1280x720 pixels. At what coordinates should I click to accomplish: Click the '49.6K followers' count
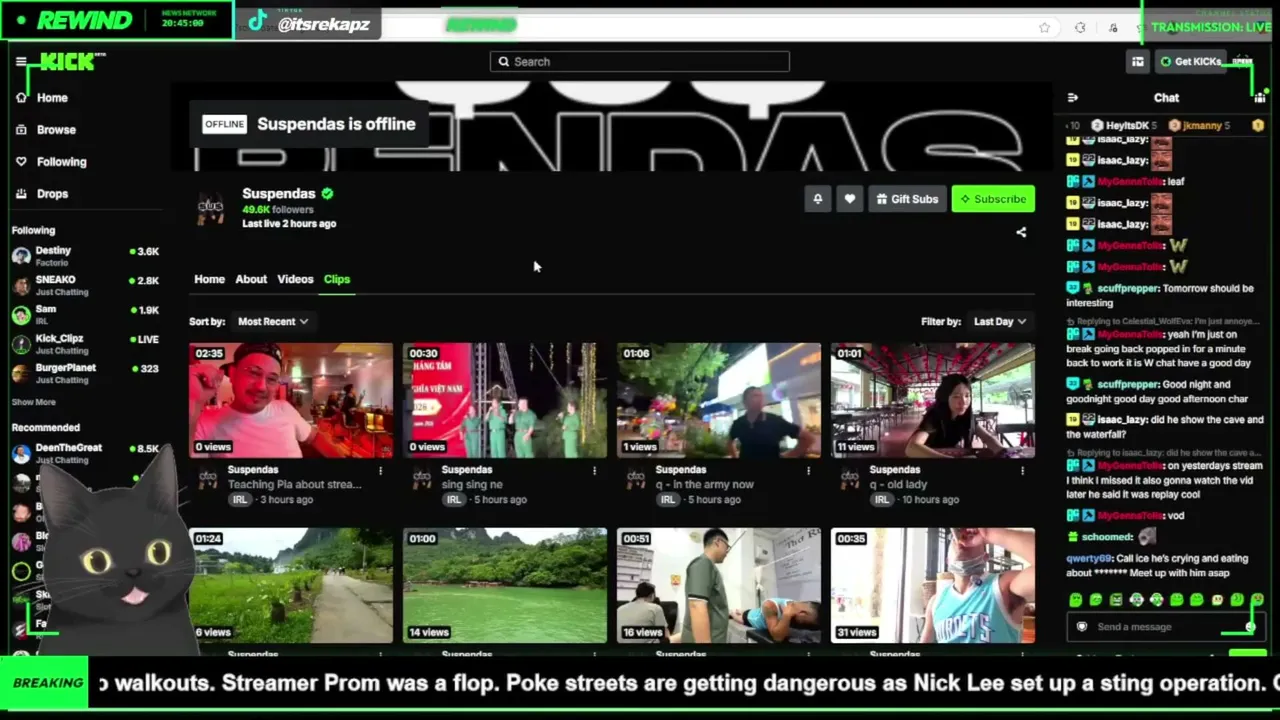click(278, 210)
